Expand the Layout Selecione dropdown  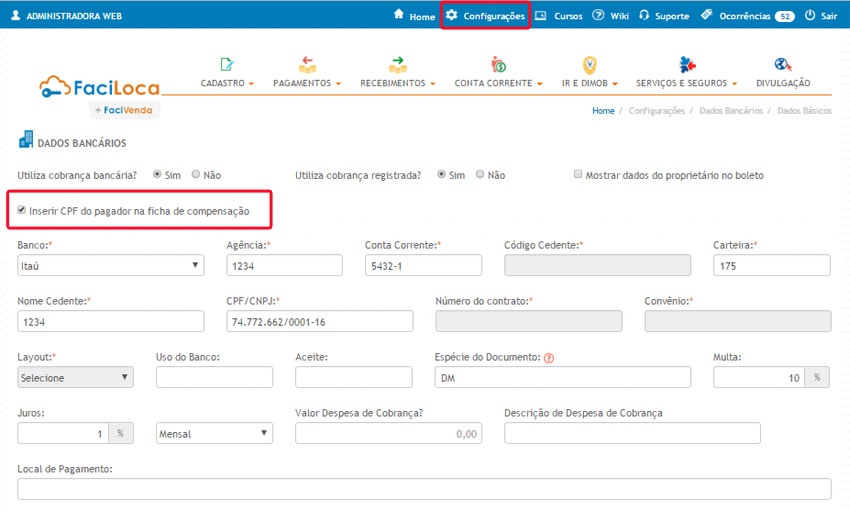coord(75,377)
